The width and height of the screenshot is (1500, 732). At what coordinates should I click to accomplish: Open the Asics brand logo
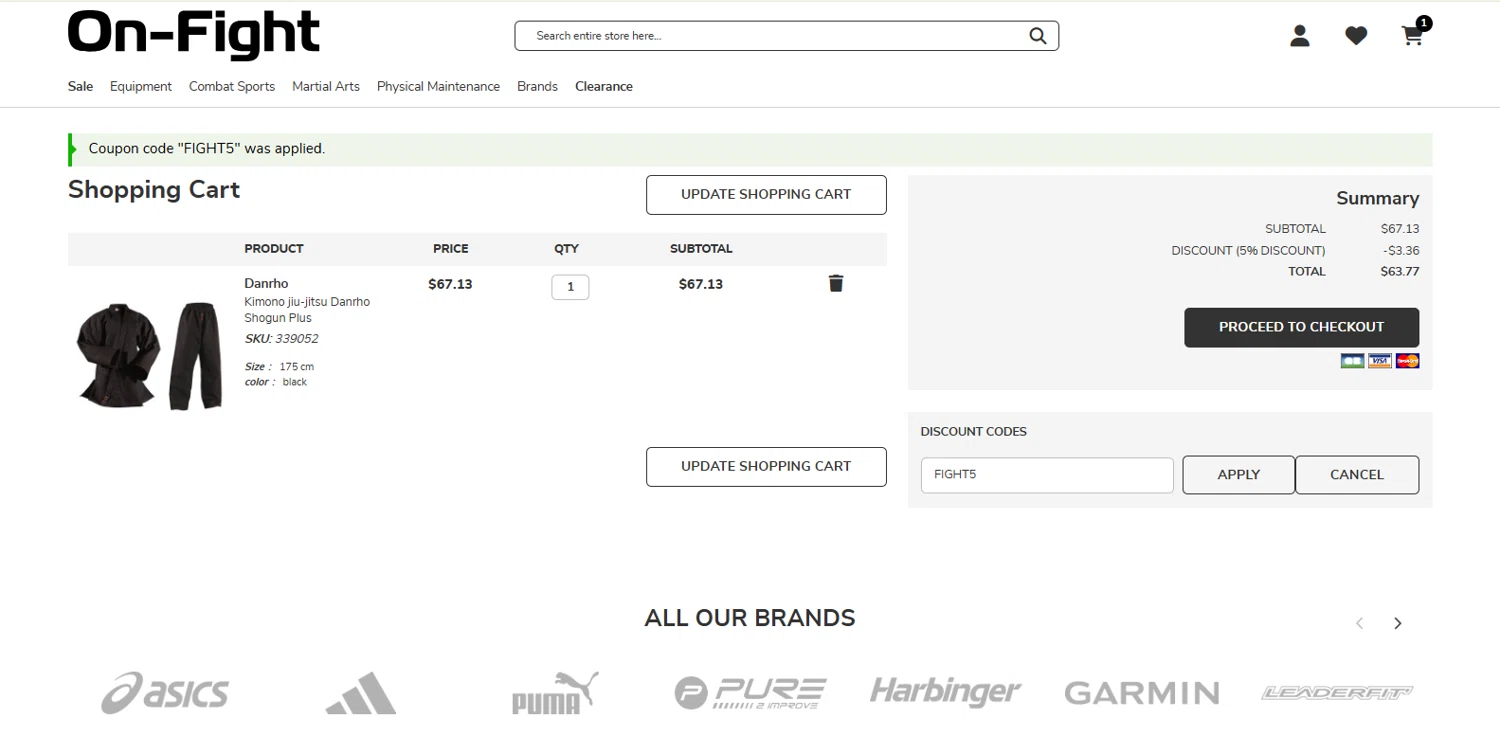tap(165, 692)
